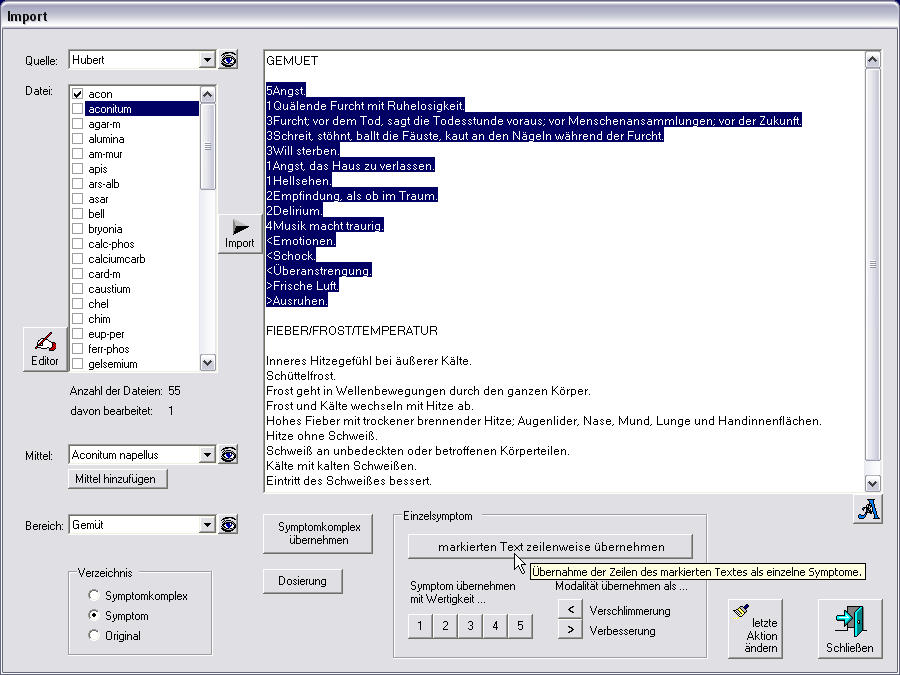Select the Original radio option
The width and height of the screenshot is (900, 675).
pos(94,636)
